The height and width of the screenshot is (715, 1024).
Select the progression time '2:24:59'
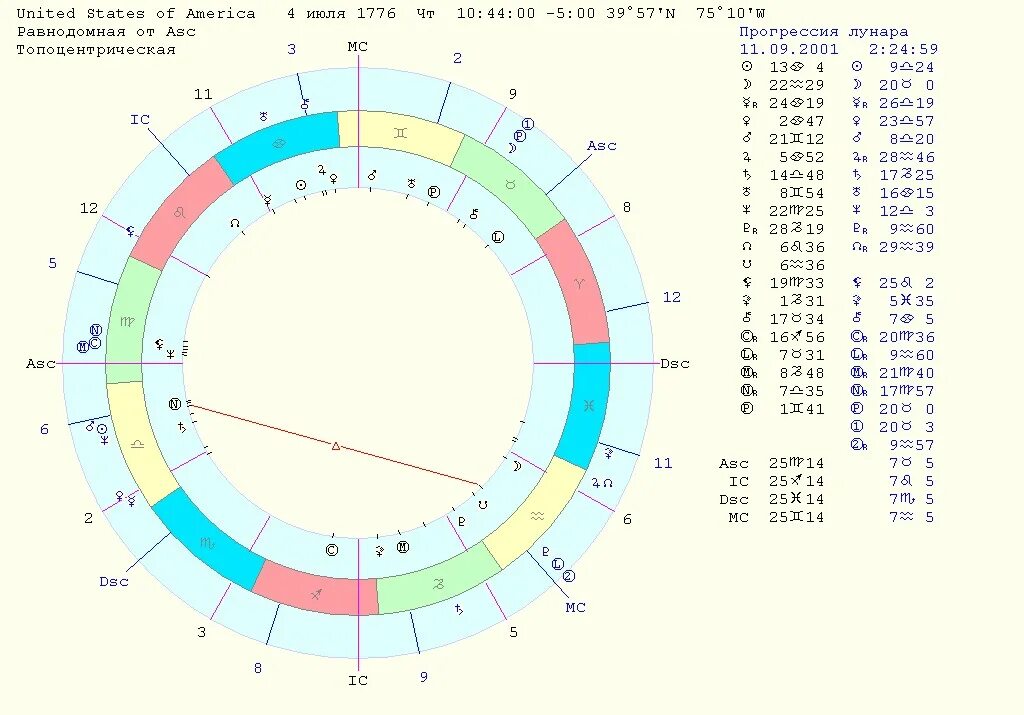(x=903, y=49)
